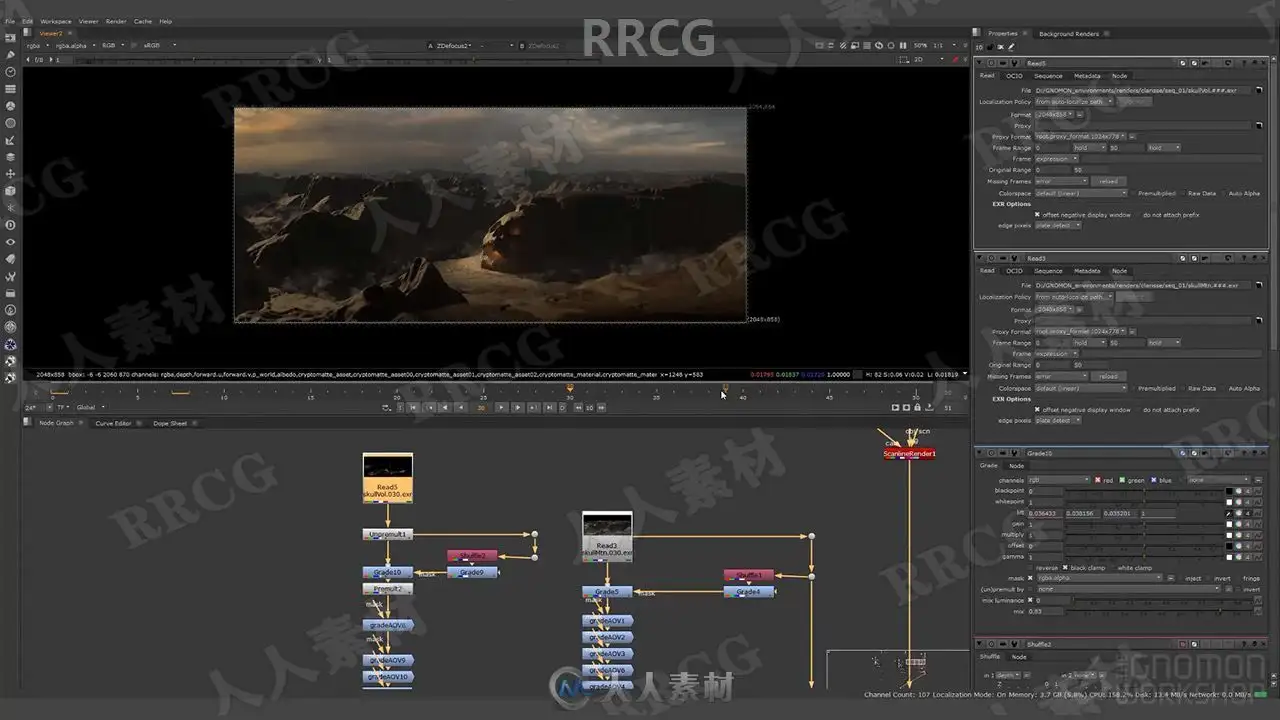Screen dimensions: 1280x720
Task: Open the Transform nodes toolbar icon
Action: (x=10, y=174)
